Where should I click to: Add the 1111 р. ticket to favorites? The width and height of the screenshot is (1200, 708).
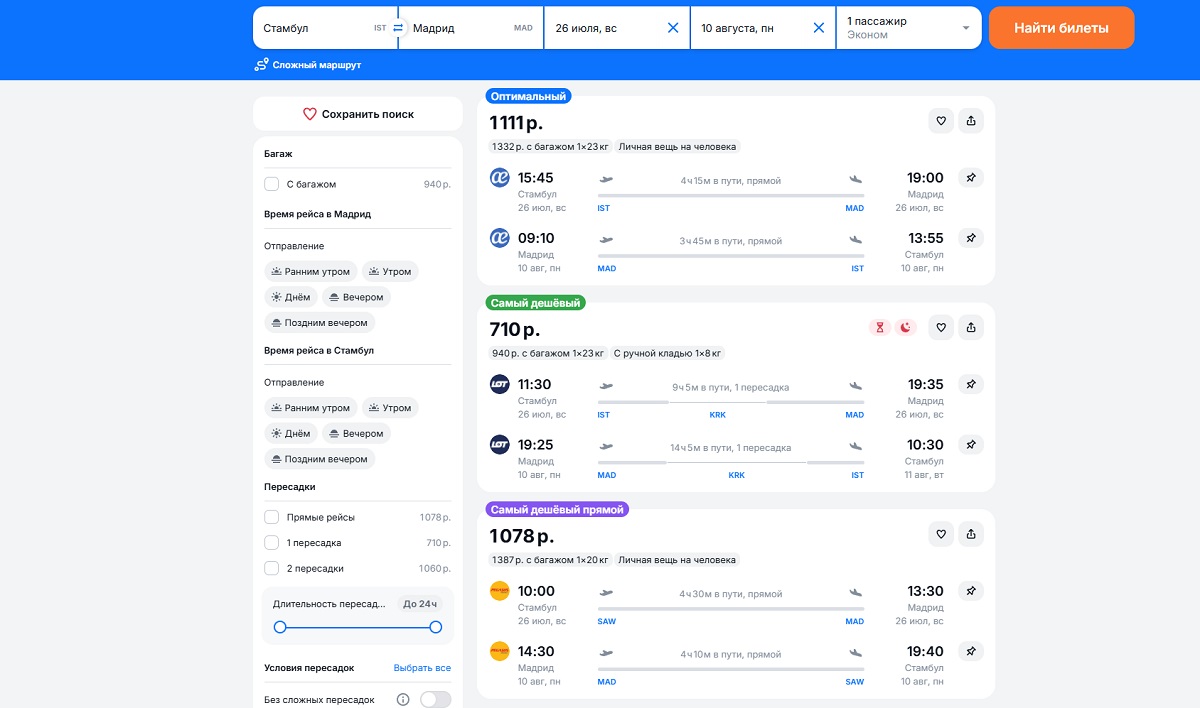tap(941, 121)
